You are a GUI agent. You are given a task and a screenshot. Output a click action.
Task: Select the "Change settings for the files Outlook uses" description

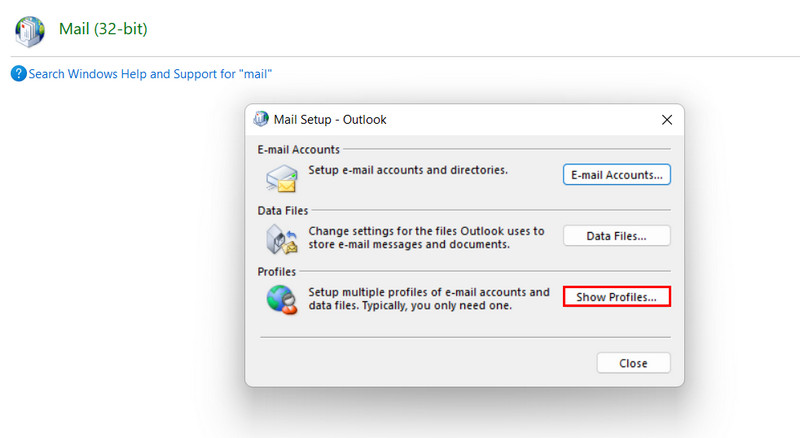click(x=426, y=237)
